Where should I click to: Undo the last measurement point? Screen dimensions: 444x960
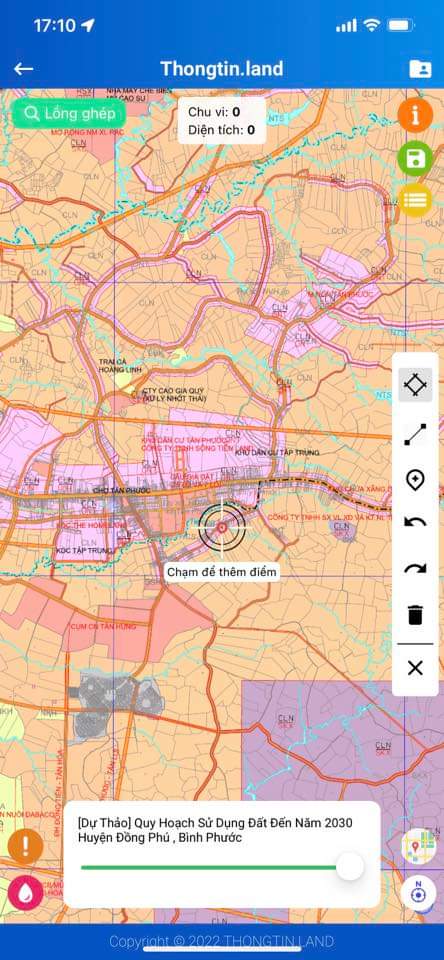tap(415, 523)
